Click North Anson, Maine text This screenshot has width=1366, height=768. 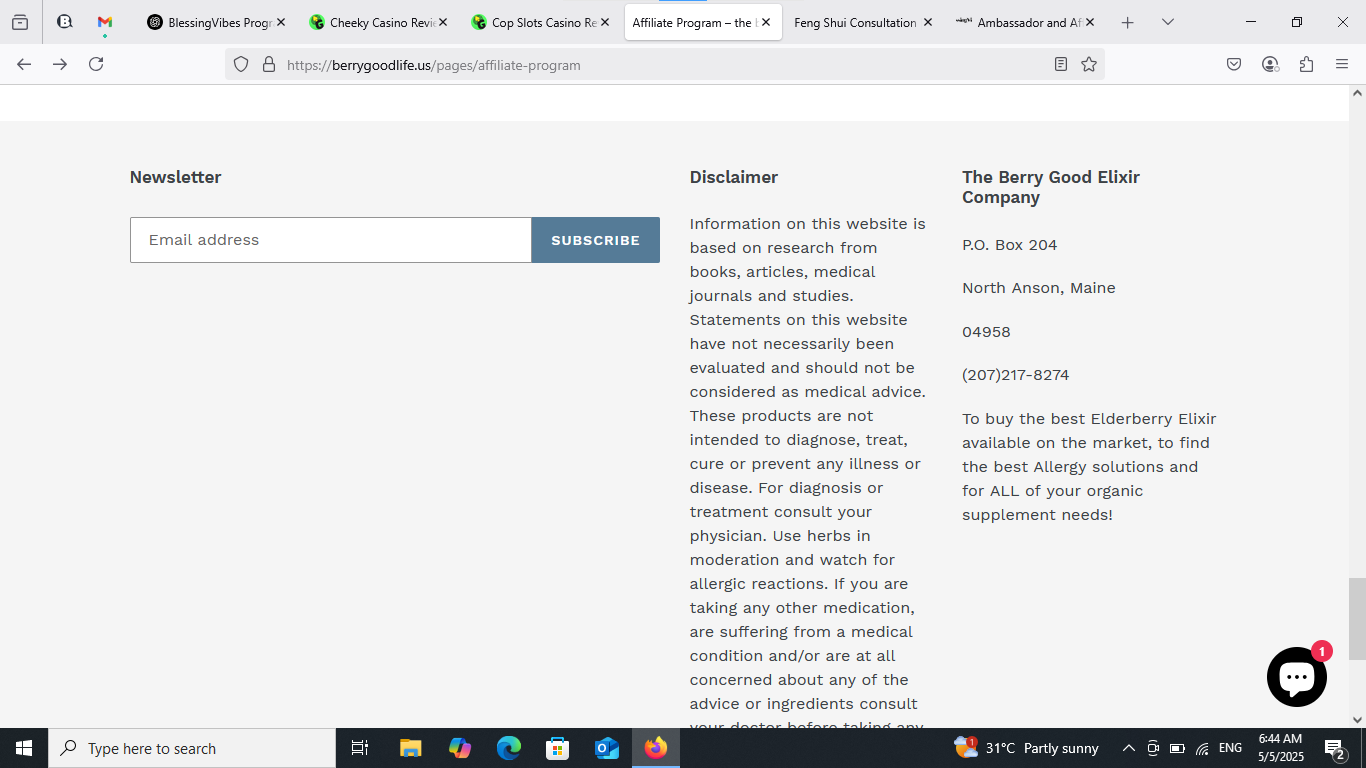click(1038, 288)
